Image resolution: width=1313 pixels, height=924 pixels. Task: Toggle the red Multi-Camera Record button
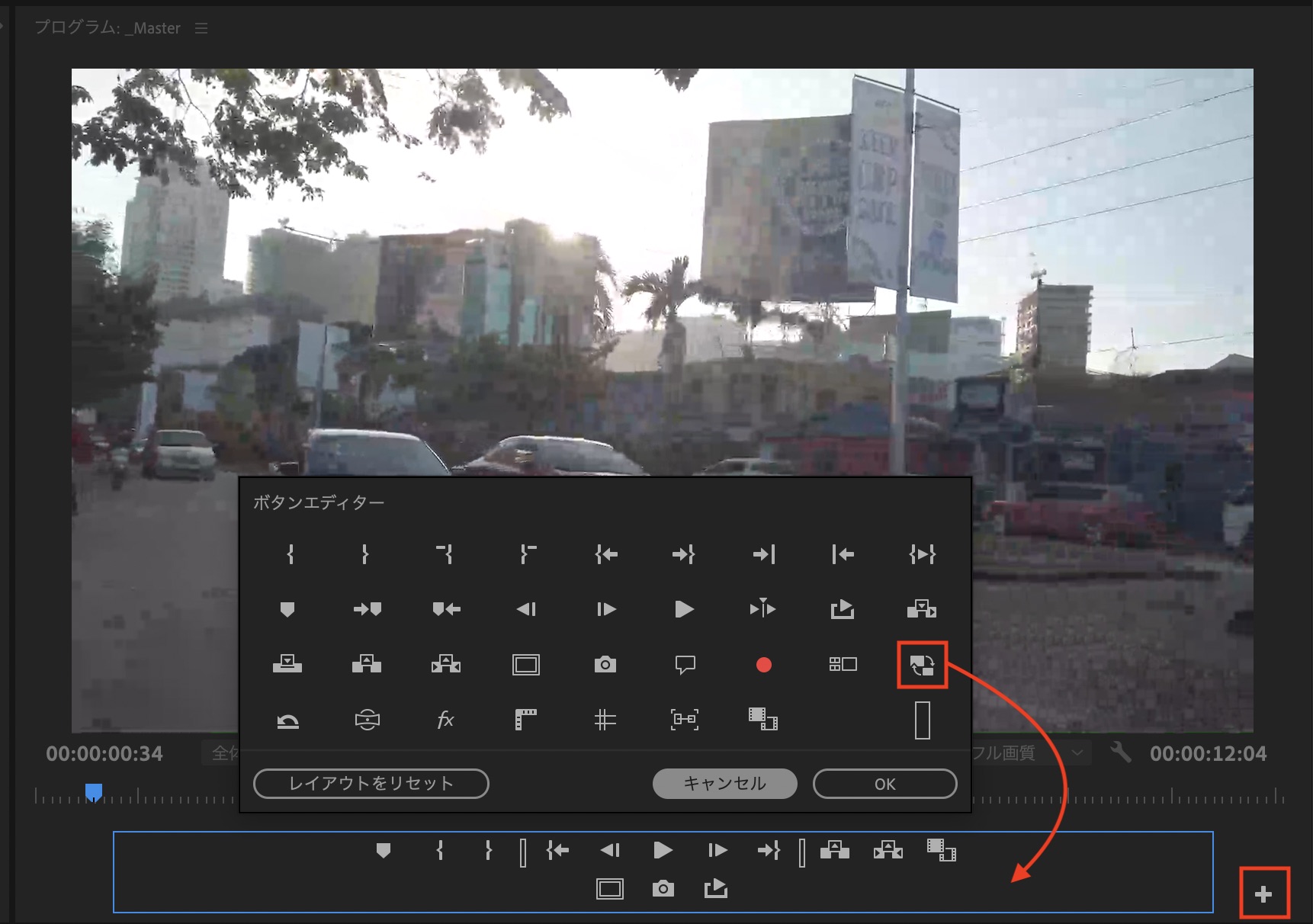click(763, 665)
